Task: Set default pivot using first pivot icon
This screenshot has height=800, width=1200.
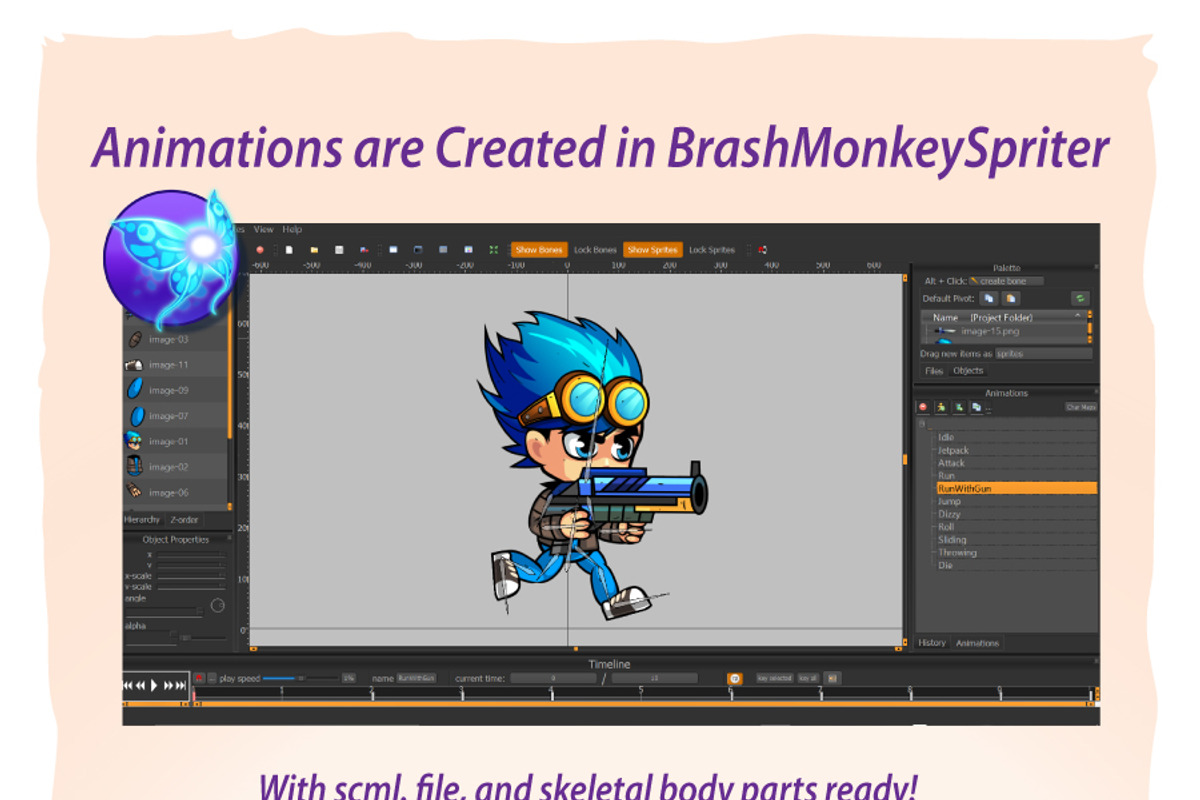Action: (989, 298)
